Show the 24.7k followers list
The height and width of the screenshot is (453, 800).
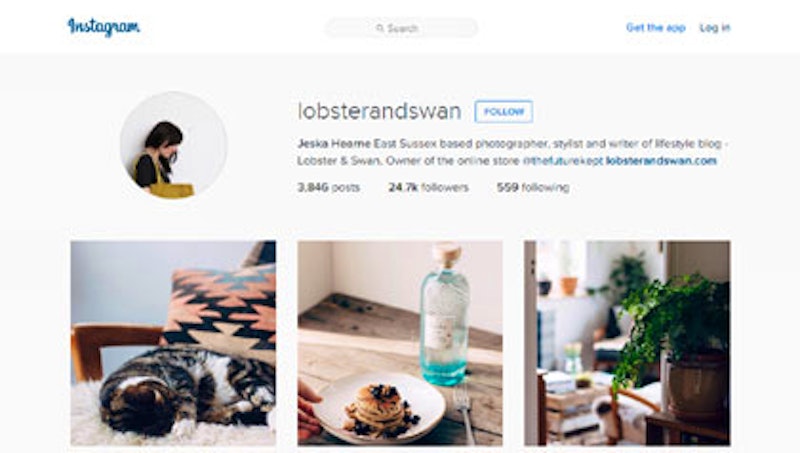428,187
